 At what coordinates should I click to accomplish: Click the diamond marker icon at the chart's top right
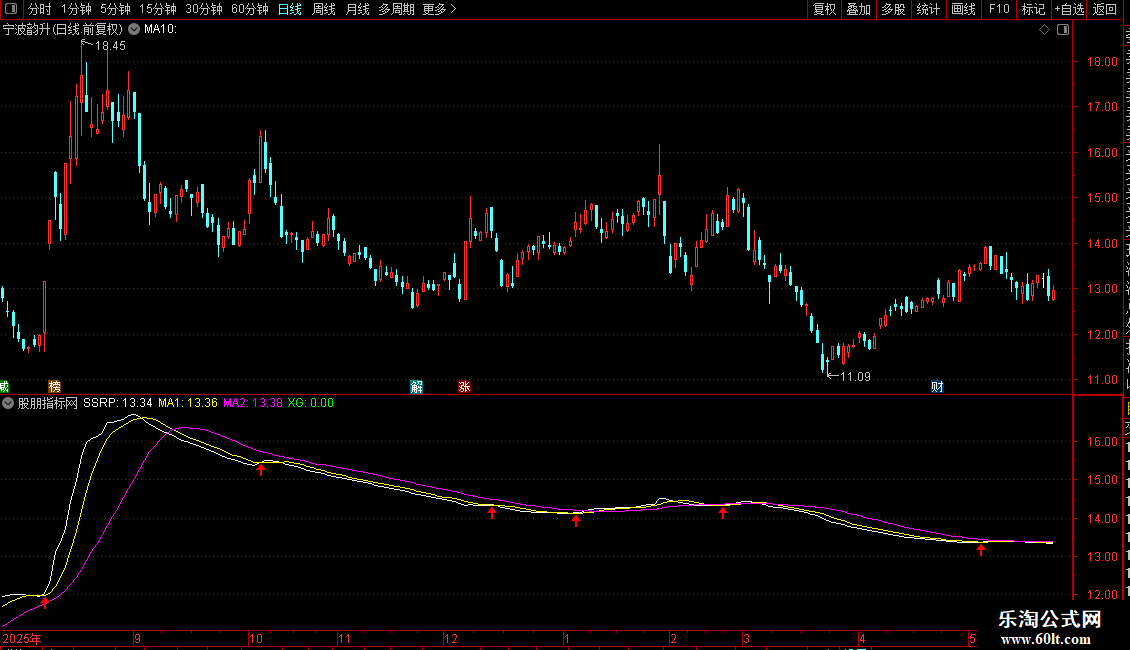click(1044, 30)
